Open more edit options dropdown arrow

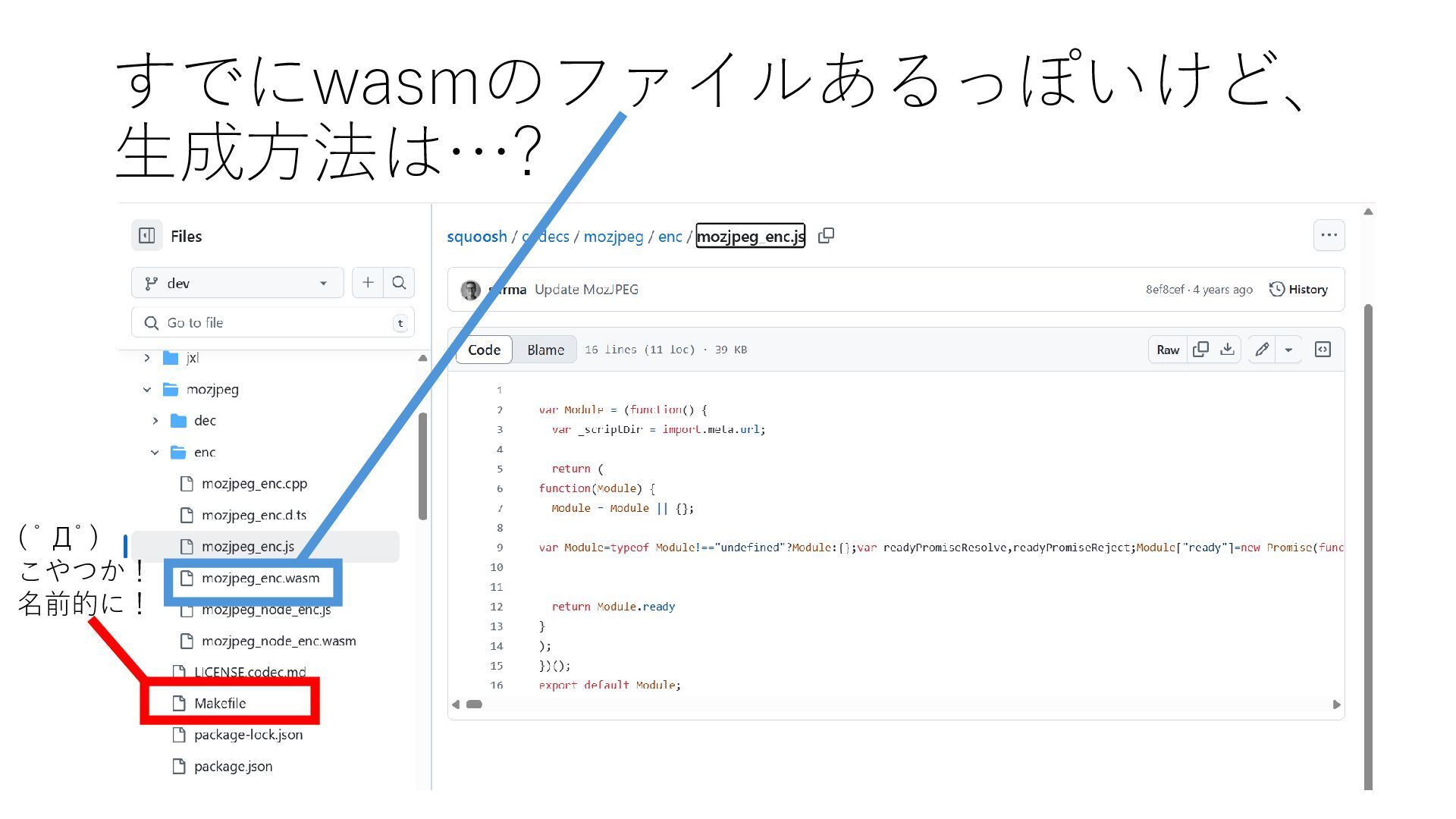[1288, 350]
